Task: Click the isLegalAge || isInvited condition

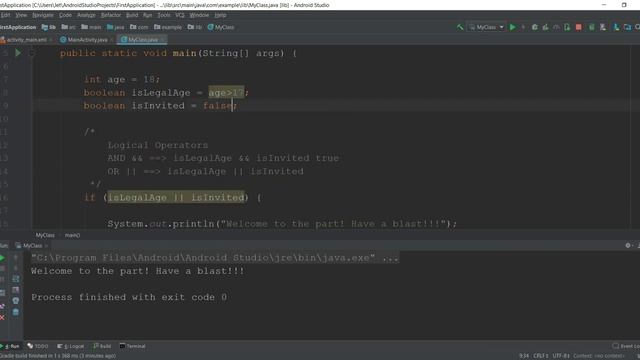Action: pyautogui.click(x=176, y=198)
